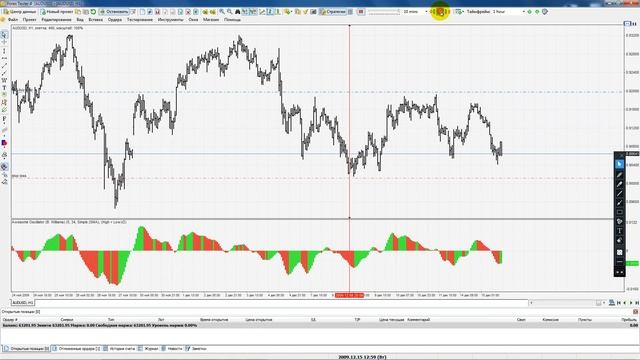Click the green restart arrow icon
640x360 pixels.
[x=93, y=12]
